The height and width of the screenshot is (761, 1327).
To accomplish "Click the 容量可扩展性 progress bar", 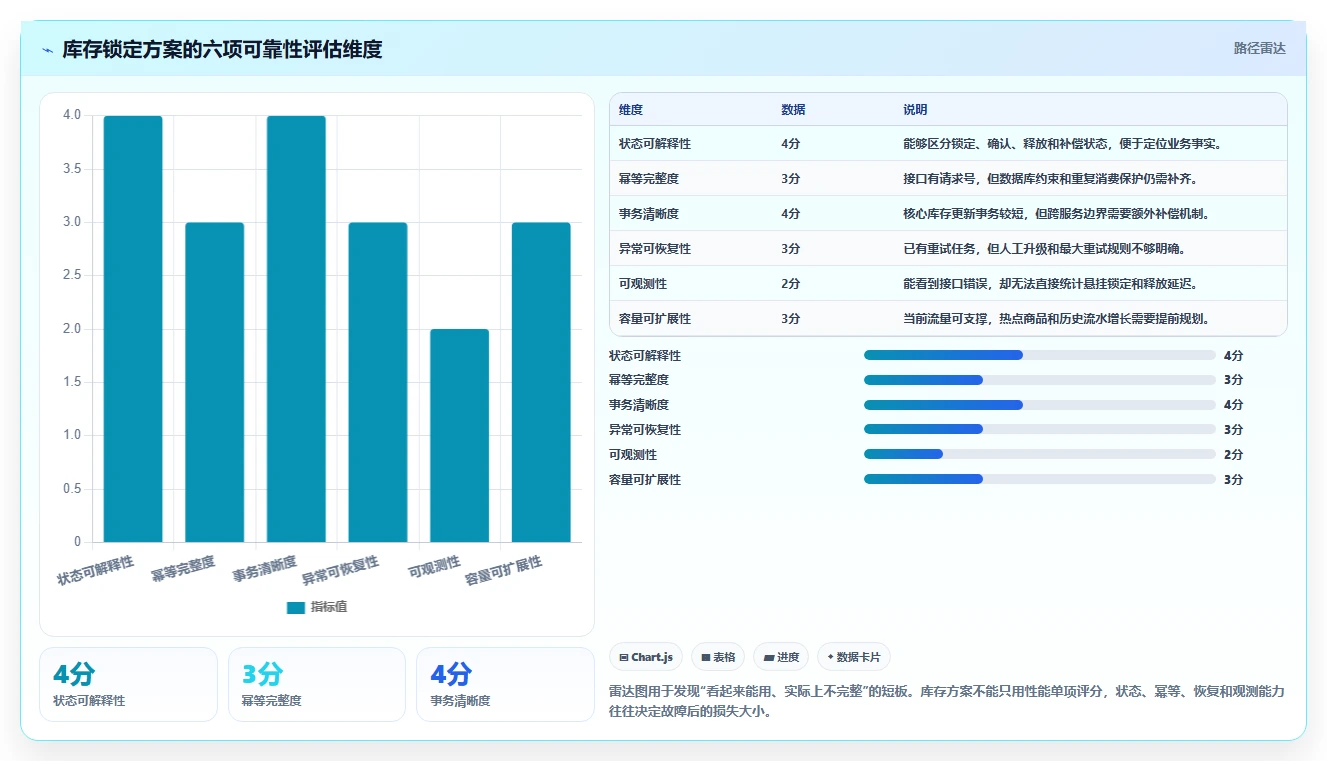I will [1040, 480].
